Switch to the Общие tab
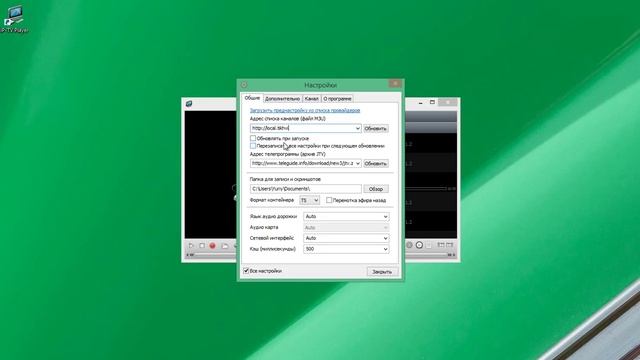Image resolution: width=640 pixels, height=360 pixels. (x=252, y=98)
